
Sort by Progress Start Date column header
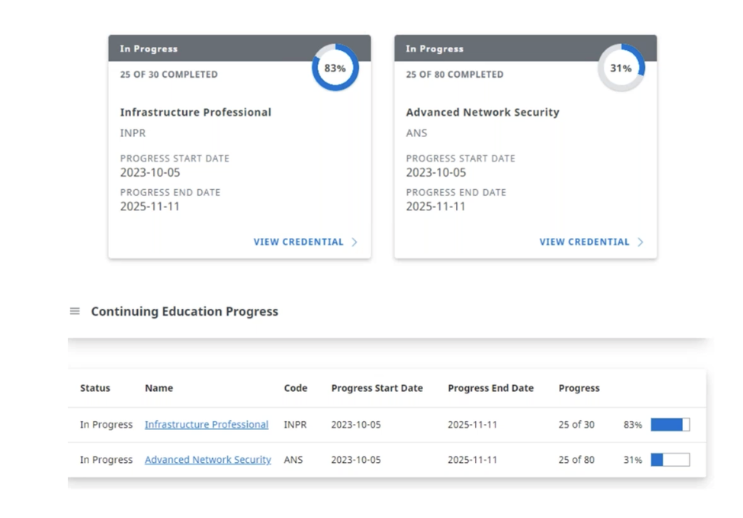tap(376, 388)
